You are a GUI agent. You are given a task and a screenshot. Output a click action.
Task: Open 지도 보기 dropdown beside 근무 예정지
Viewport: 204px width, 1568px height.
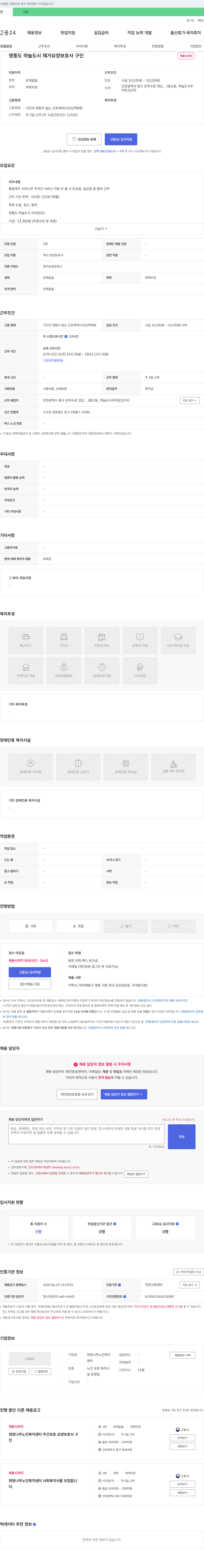tap(189, 401)
